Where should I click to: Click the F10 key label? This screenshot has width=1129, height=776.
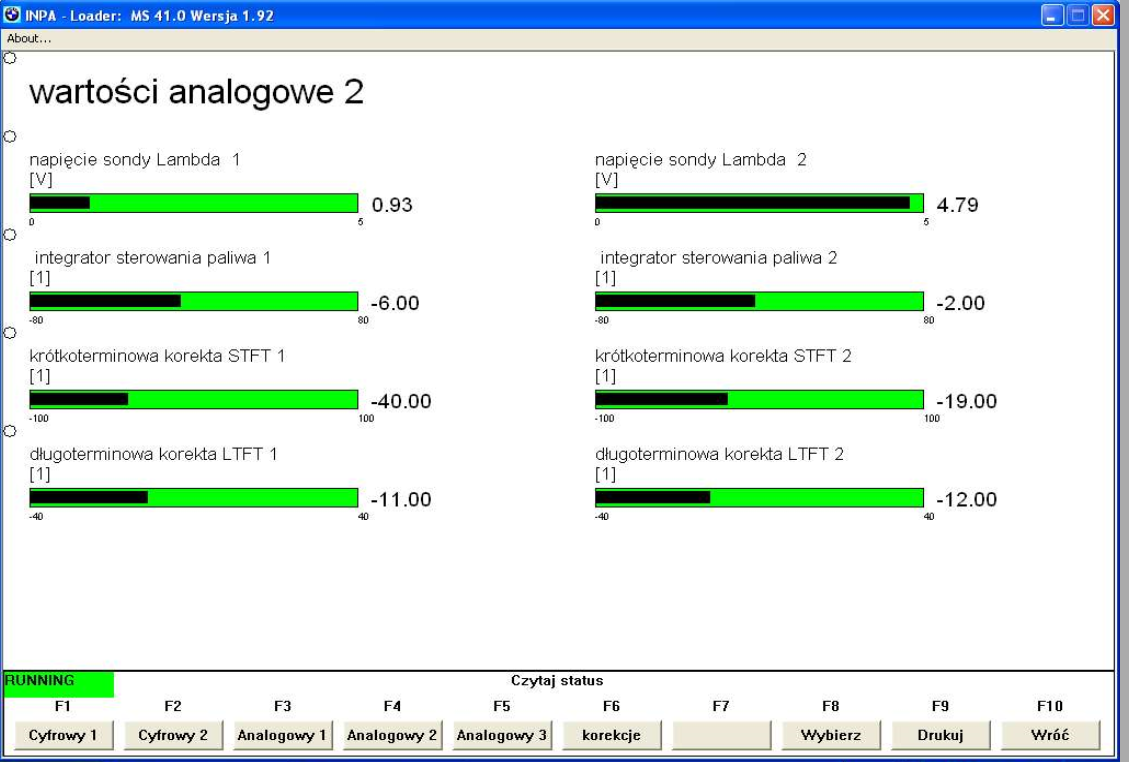point(1050,706)
